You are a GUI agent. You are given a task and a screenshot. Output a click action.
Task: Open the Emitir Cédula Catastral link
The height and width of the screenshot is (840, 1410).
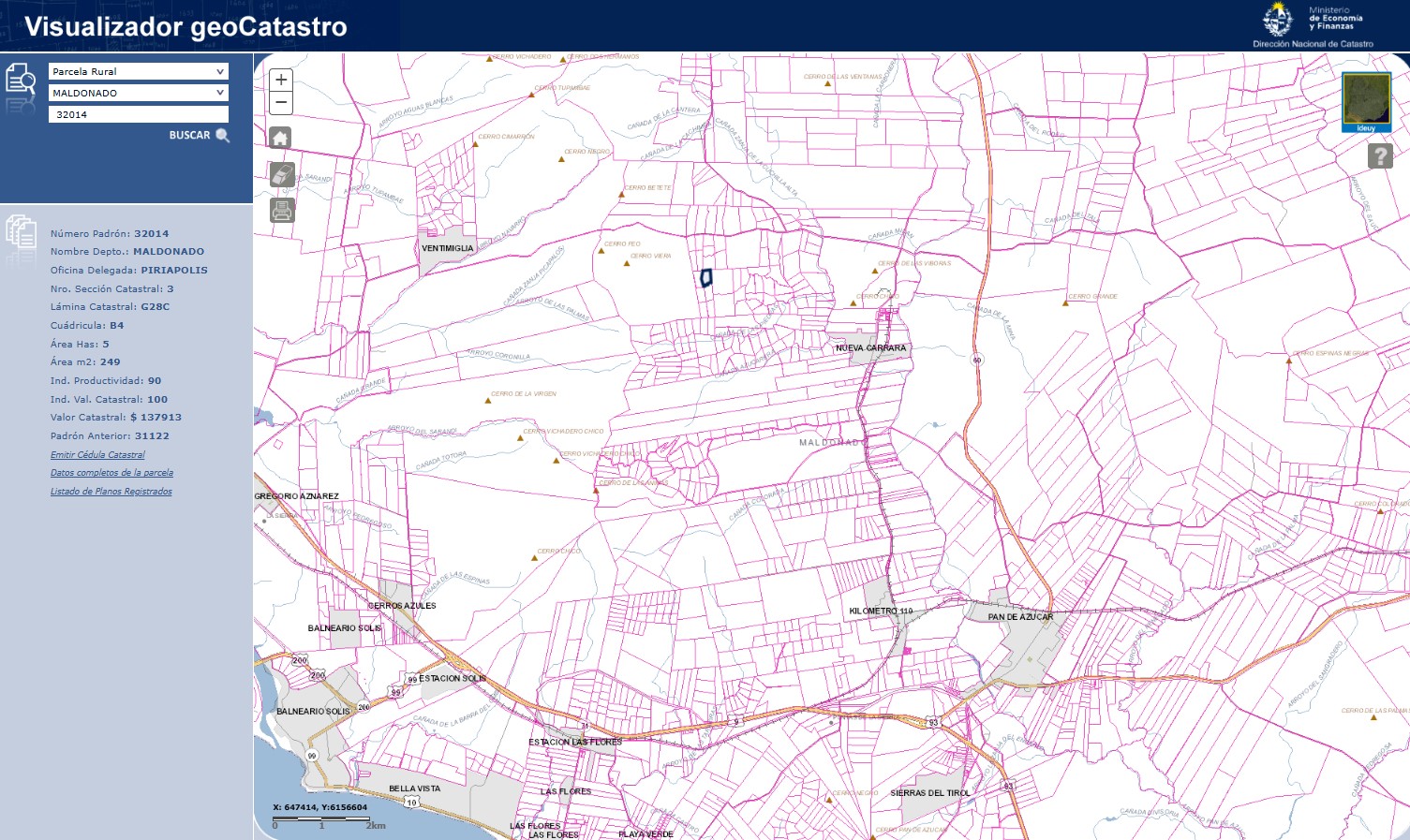point(97,455)
